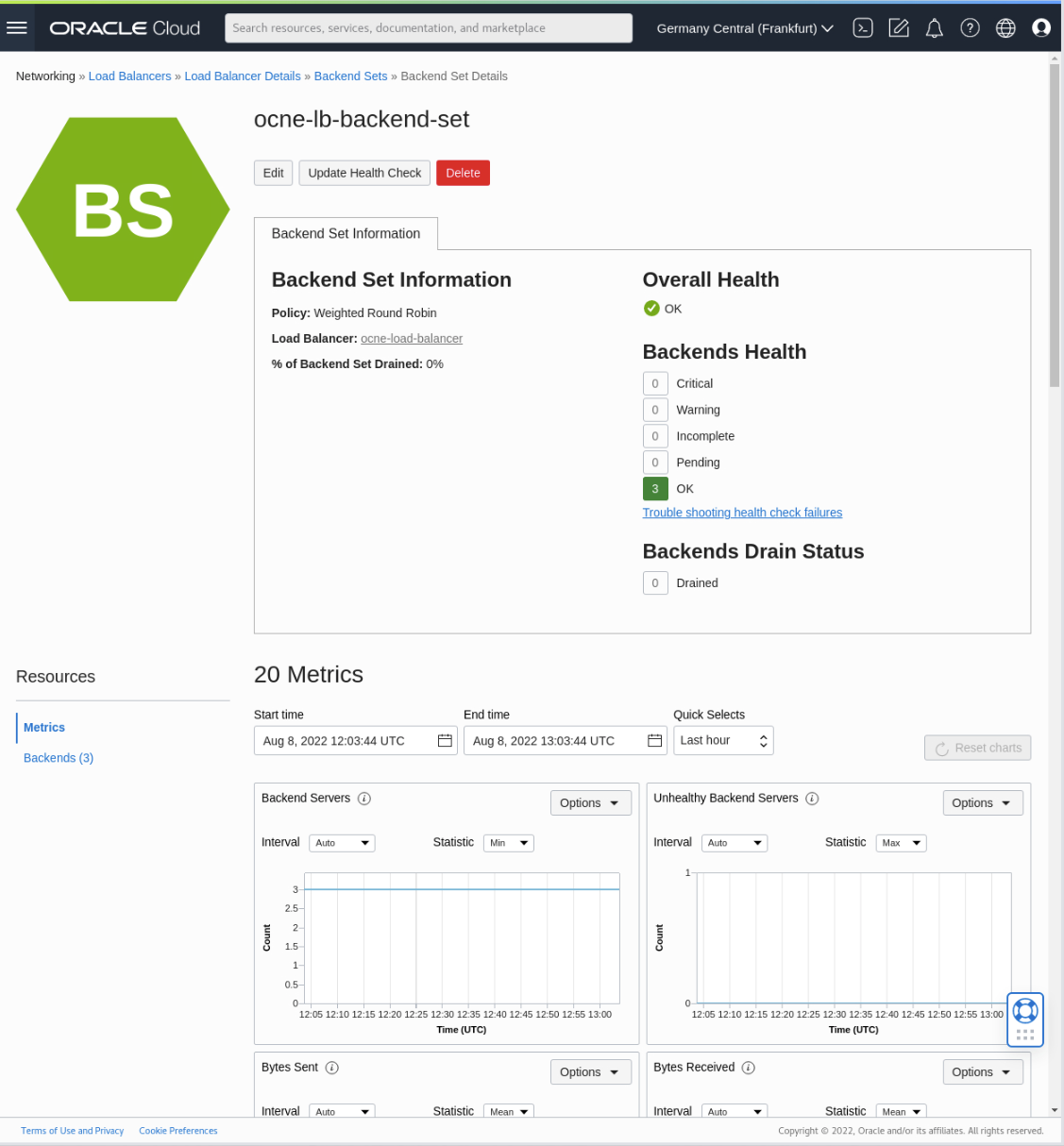Image resolution: width=1064 pixels, height=1146 pixels.
Task: Open the Start time calendar picker icon
Action: point(445,741)
